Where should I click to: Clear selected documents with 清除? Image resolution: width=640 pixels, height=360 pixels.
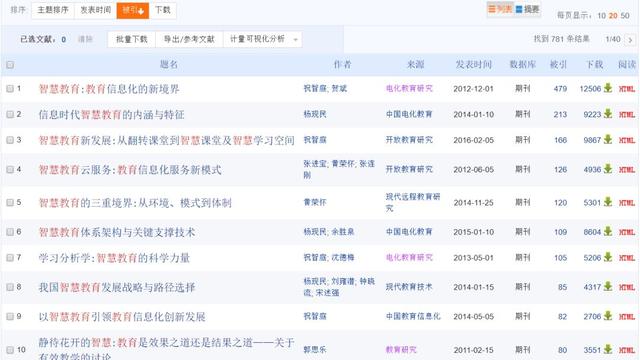click(x=85, y=39)
